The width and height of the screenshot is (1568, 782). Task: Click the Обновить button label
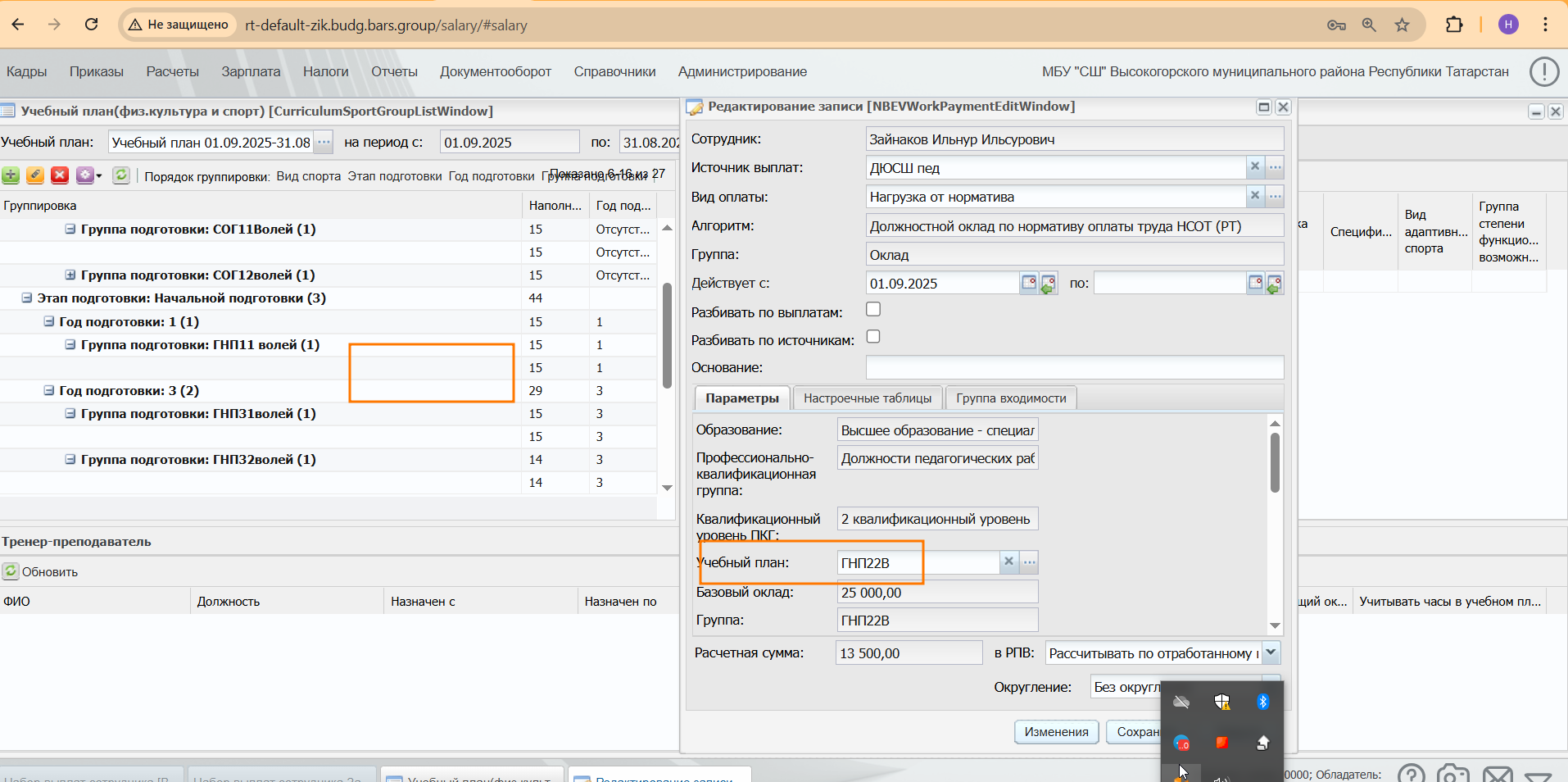50,572
